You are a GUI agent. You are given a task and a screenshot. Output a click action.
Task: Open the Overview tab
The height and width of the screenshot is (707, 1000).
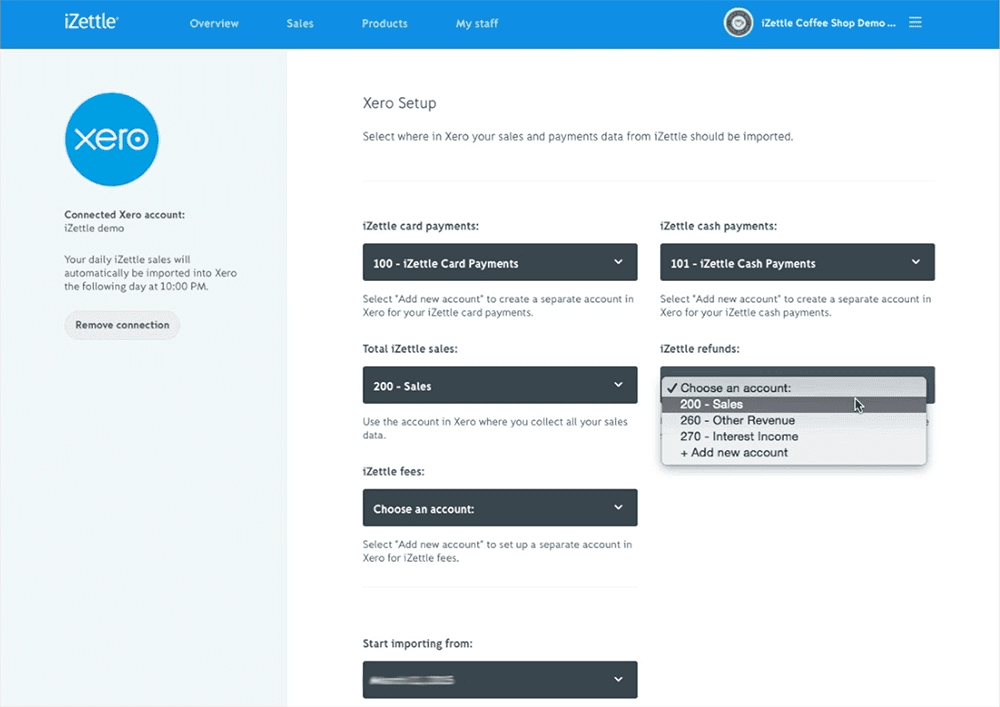(214, 24)
